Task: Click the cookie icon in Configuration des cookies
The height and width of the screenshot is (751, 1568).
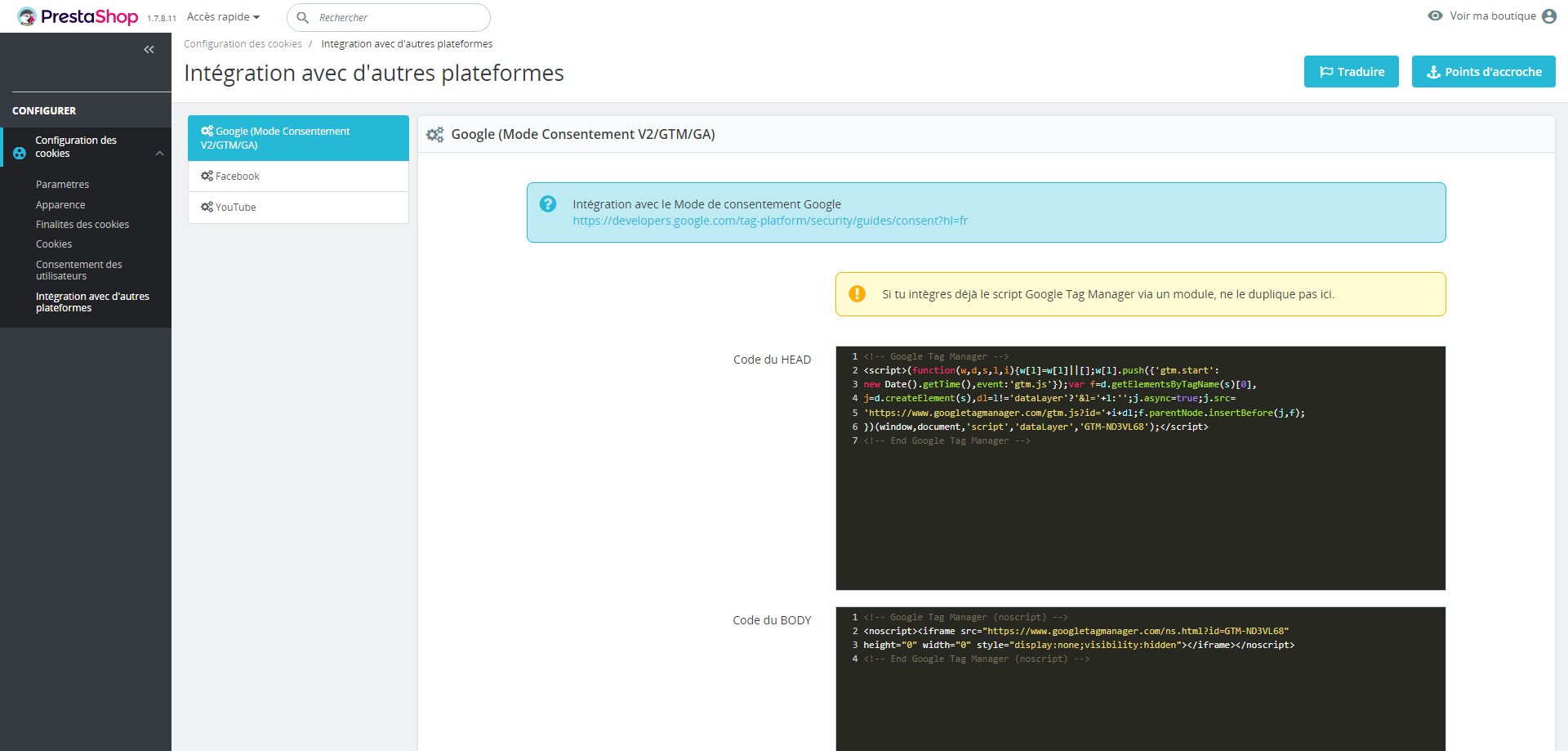Action: tap(20, 153)
